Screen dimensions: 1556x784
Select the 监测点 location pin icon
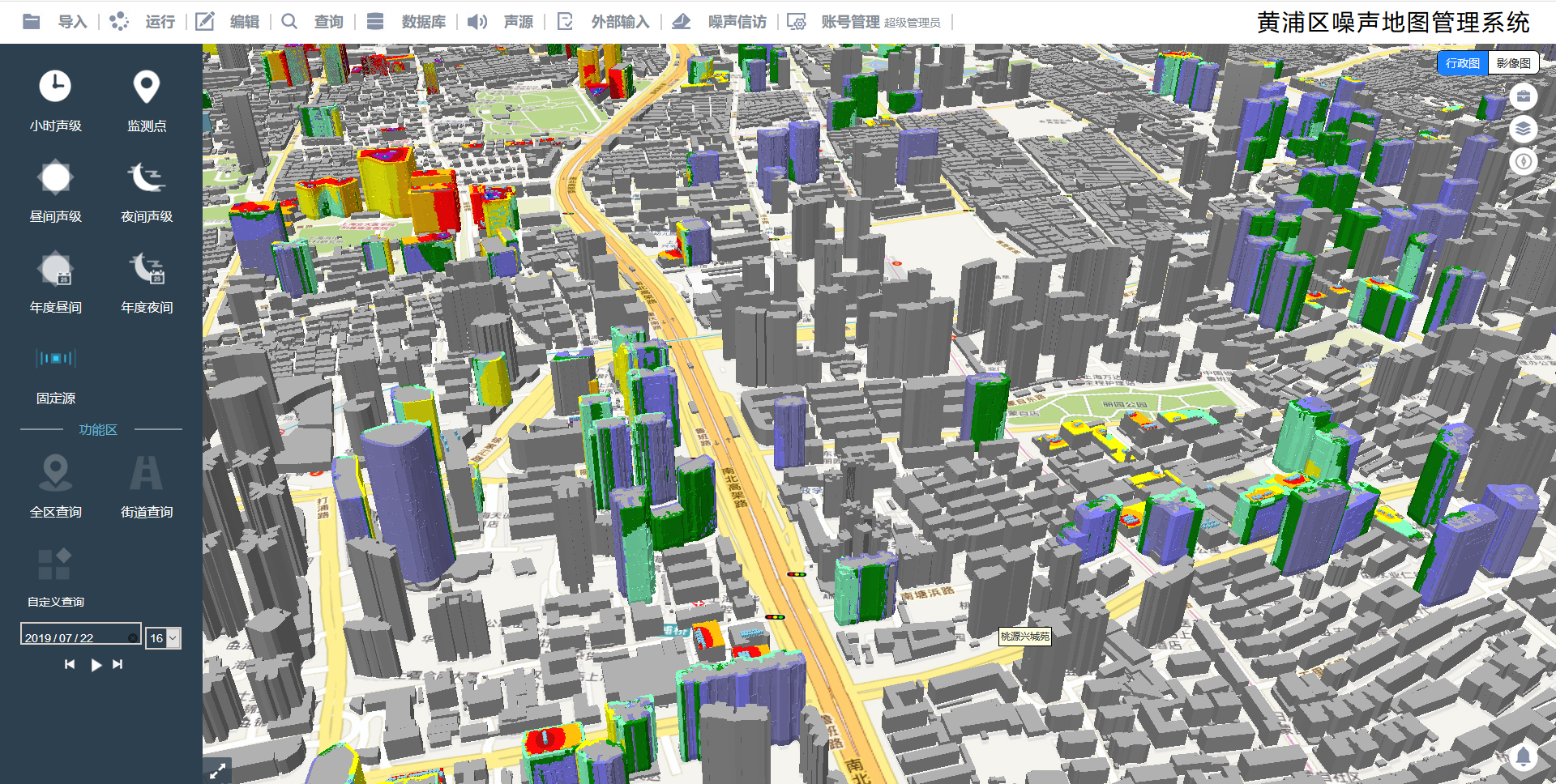(x=147, y=87)
